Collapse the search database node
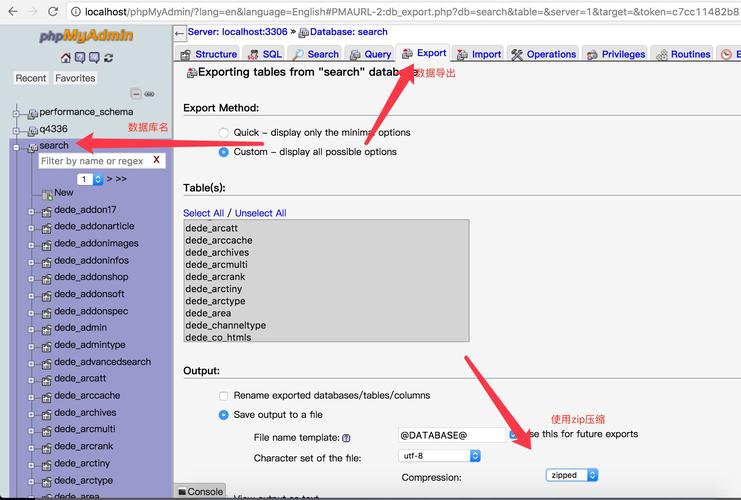 click(x=16, y=147)
